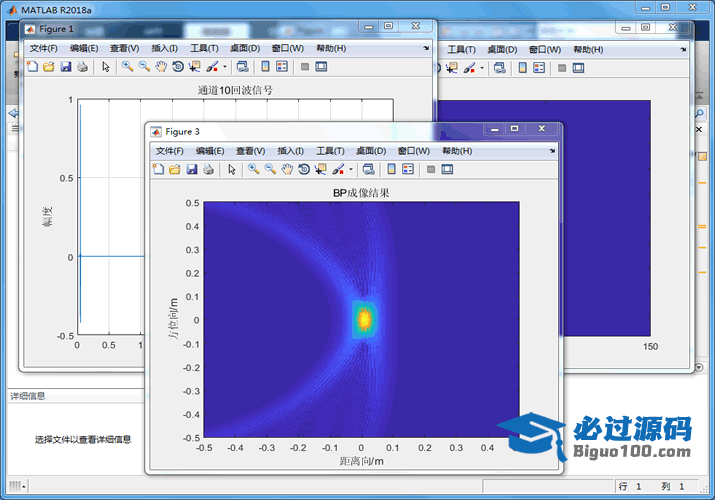The width and height of the screenshot is (715, 500).
Task: Open 帮助(H) menu in Figure 3
Action: point(457,151)
